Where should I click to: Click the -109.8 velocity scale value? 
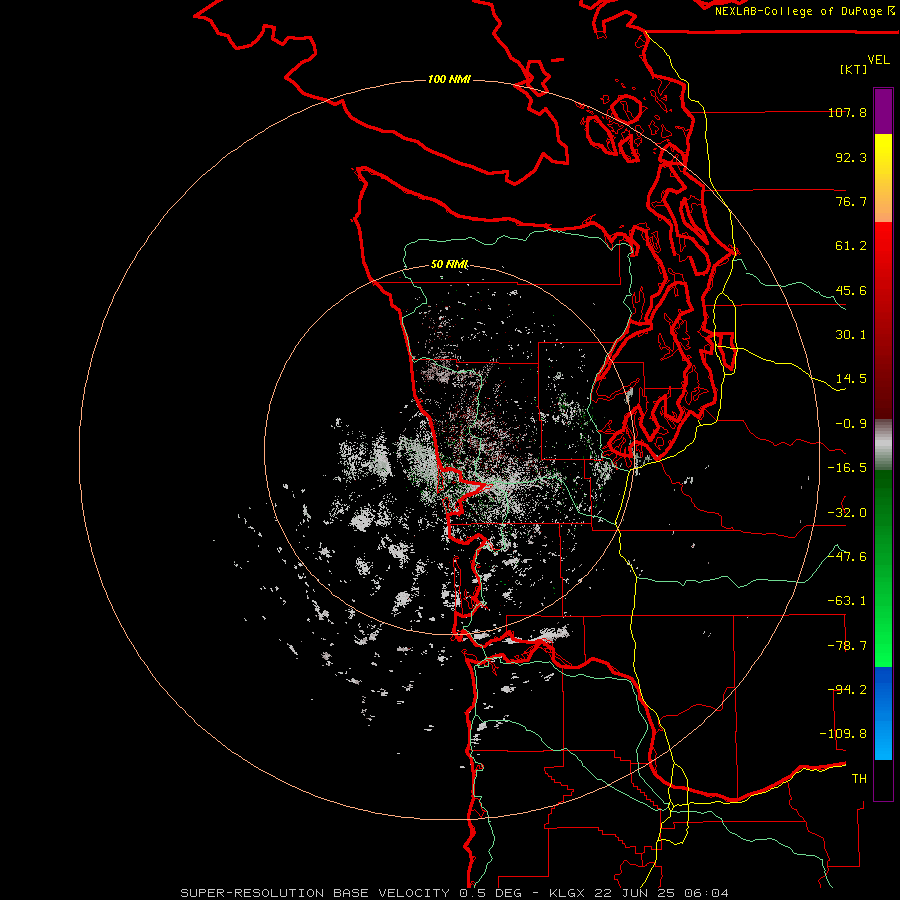pyautogui.click(x=843, y=734)
